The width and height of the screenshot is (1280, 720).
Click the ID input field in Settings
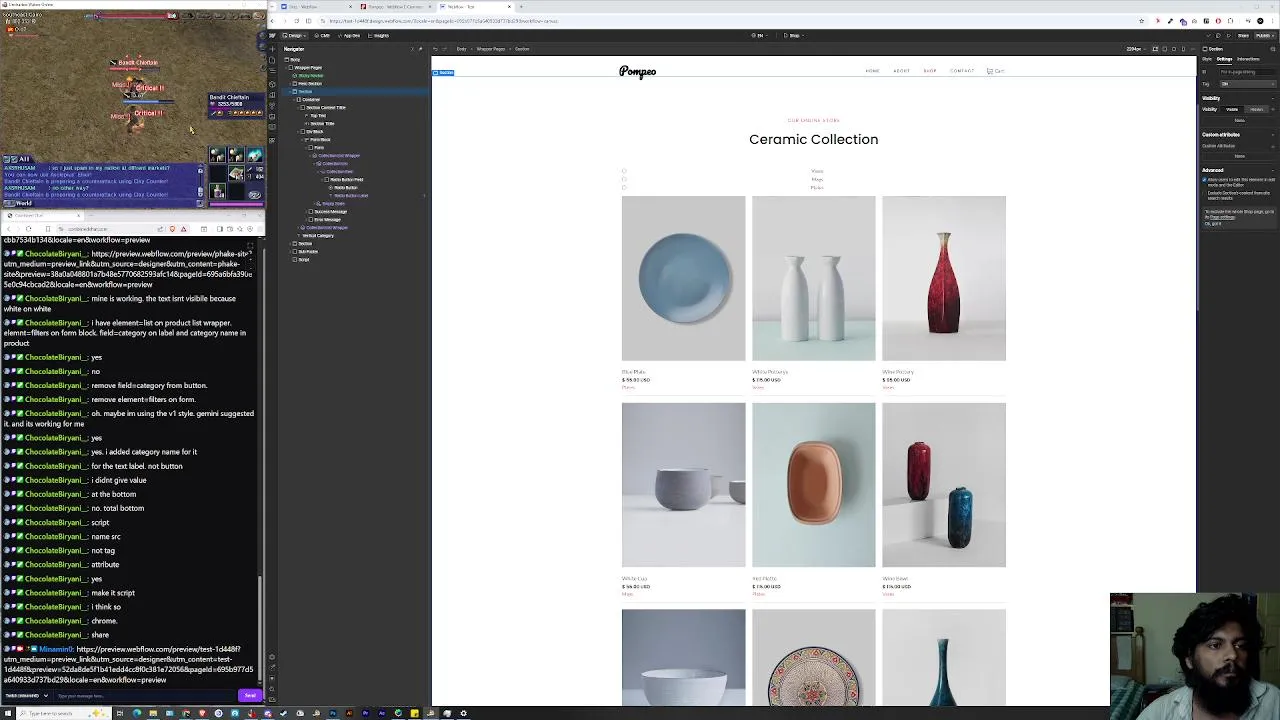point(1248,72)
